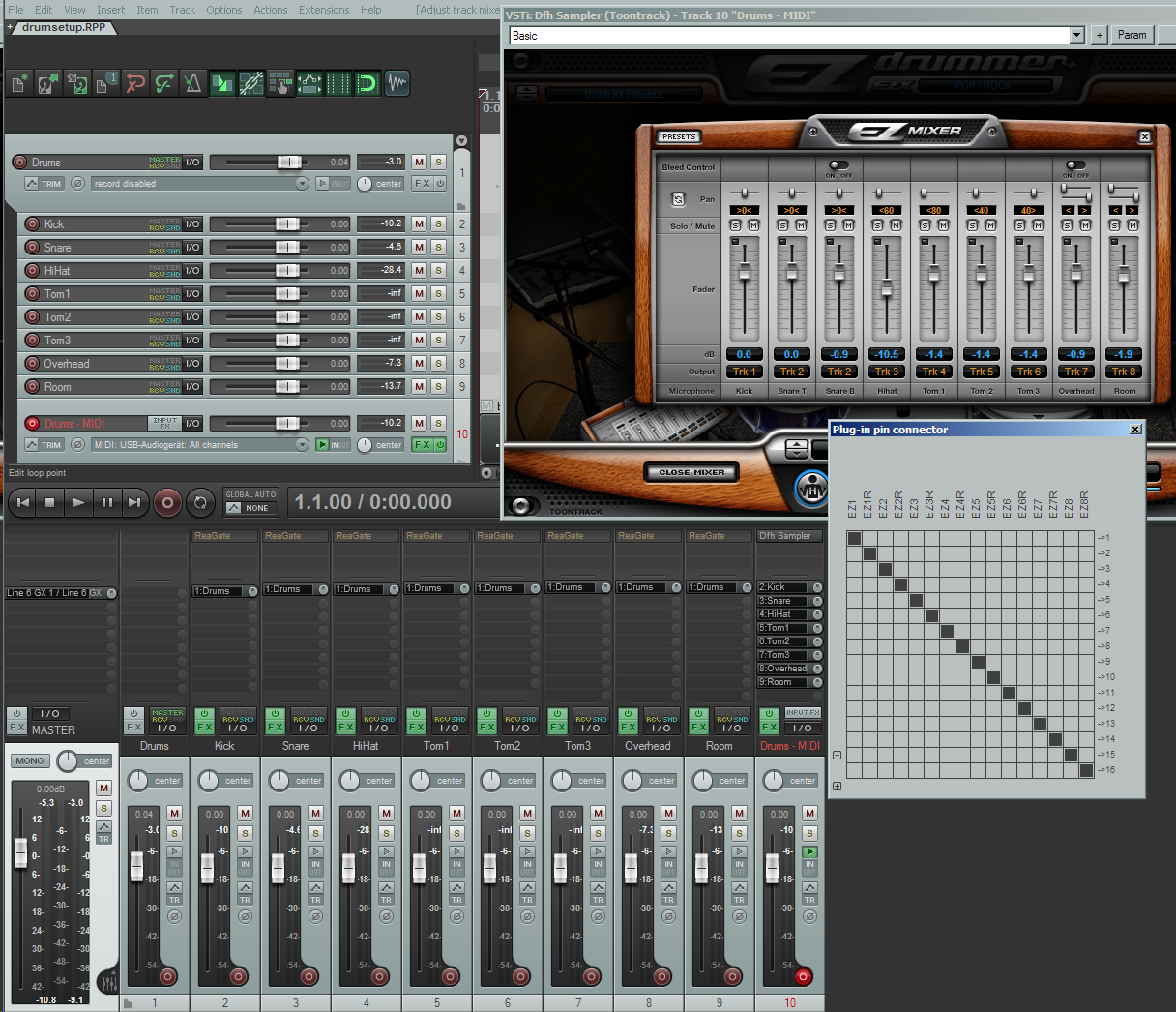Click the Save Project toolbar icon

tap(77, 84)
